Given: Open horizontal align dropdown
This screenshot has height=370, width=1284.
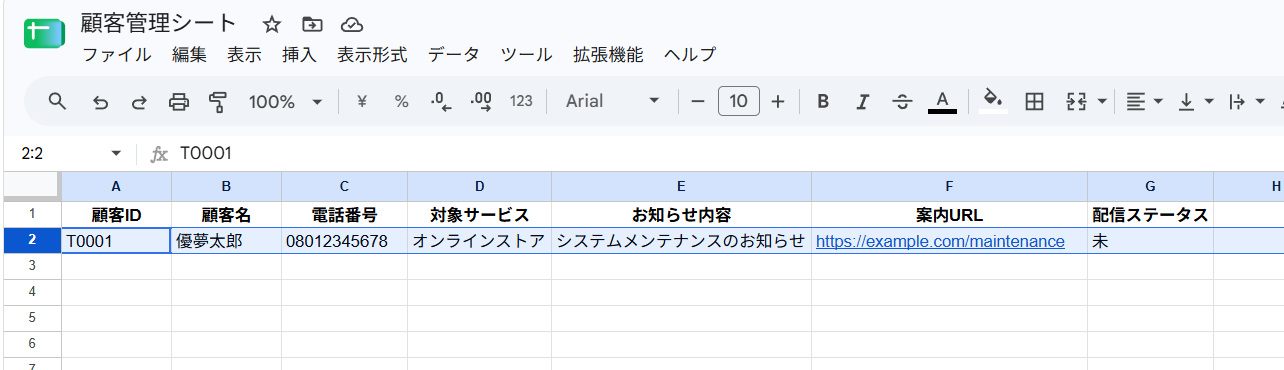Looking at the screenshot, I should pyautogui.click(x=1144, y=101).
